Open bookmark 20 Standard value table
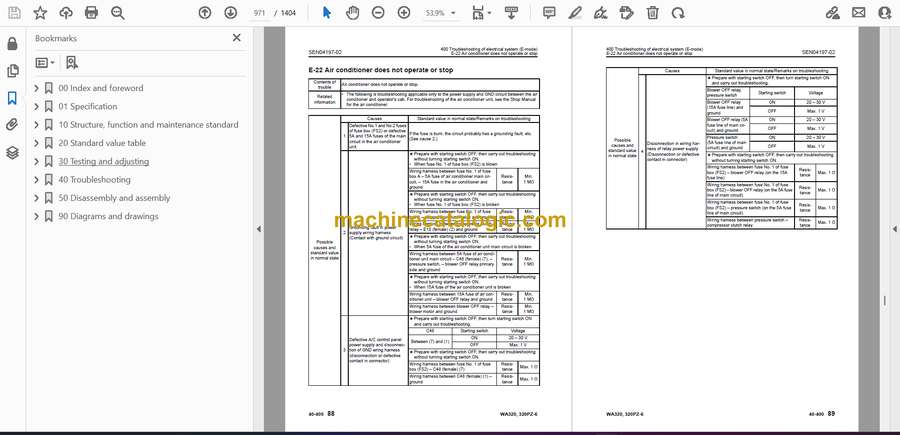 pos(102,143)
